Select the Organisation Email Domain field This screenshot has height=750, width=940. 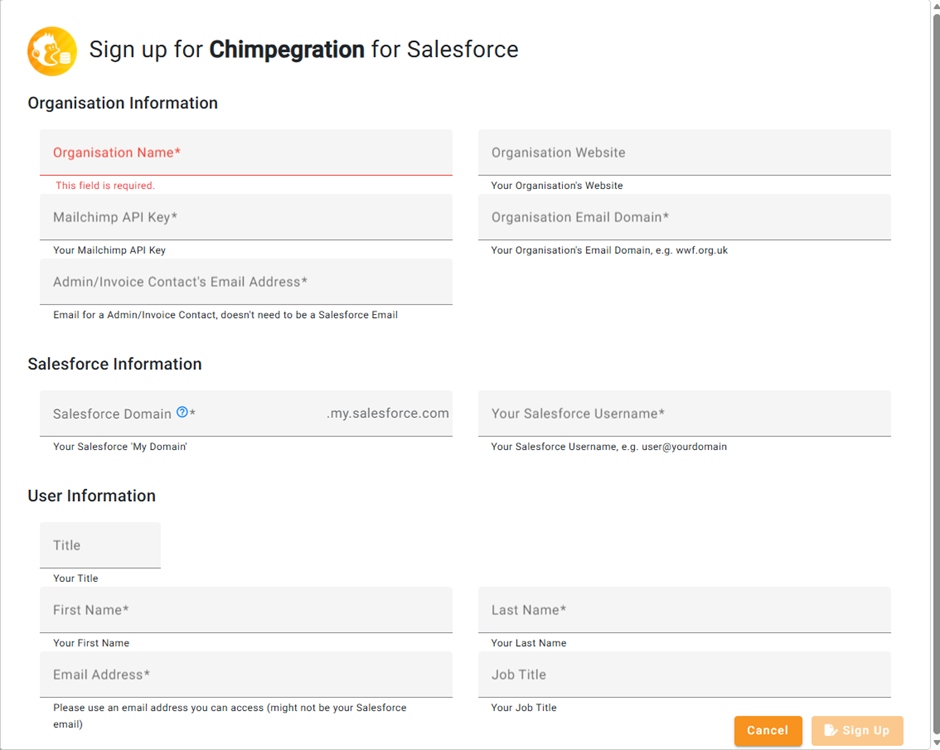(684, 217)
